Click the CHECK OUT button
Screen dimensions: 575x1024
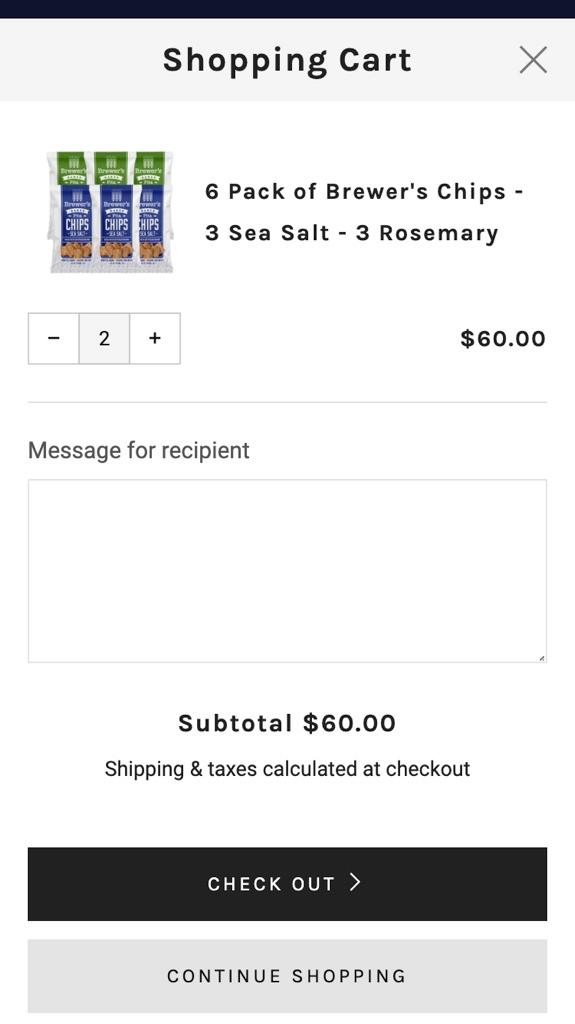click(x=288, y=884)
